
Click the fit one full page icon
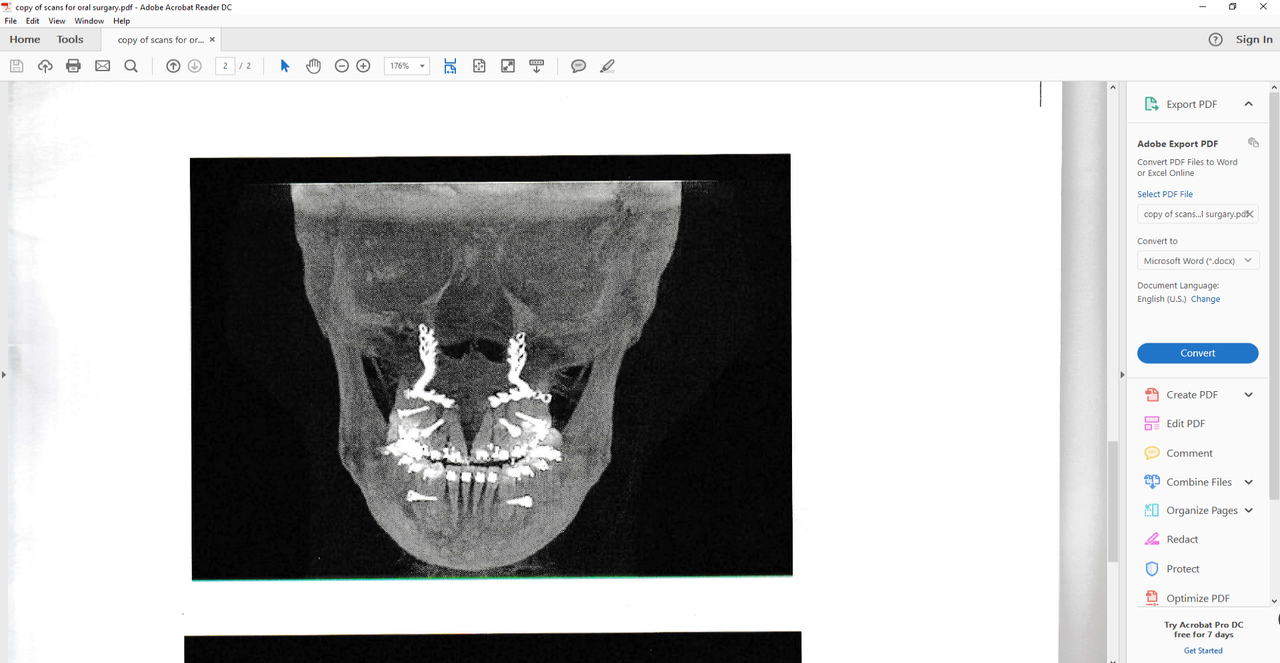coord(479,66)
